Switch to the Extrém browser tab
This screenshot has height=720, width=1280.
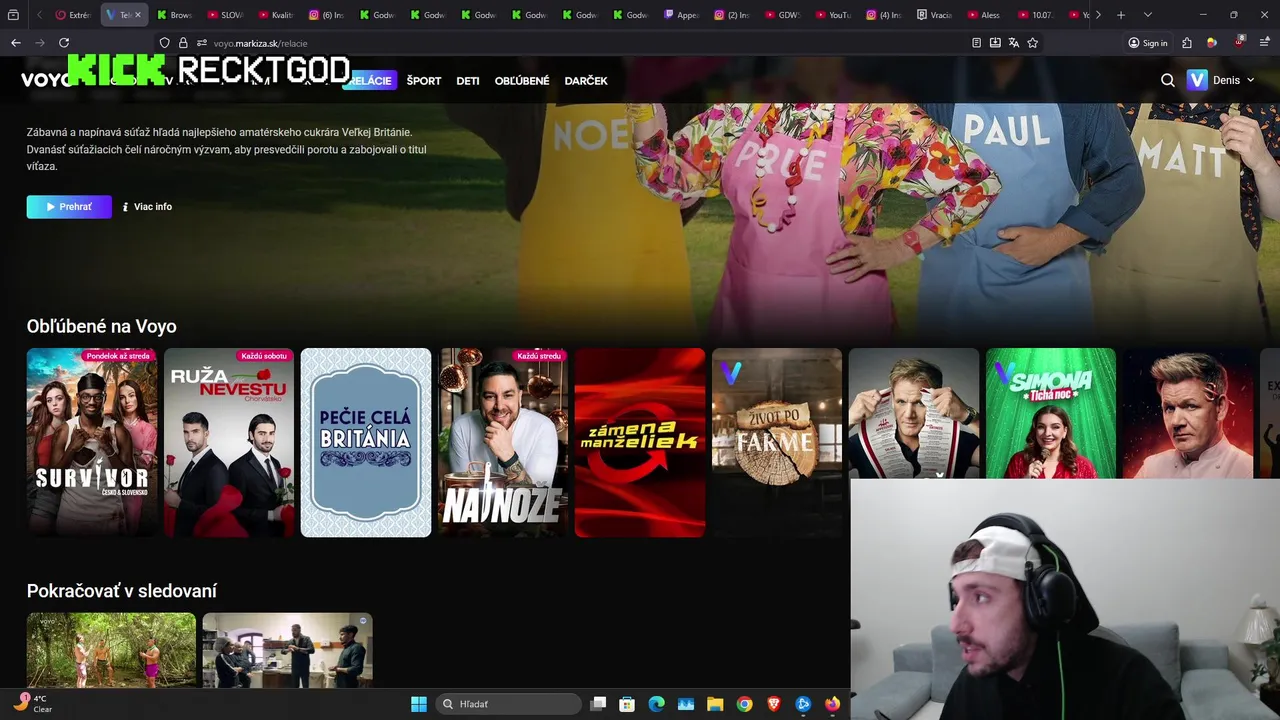pos(74,15)
